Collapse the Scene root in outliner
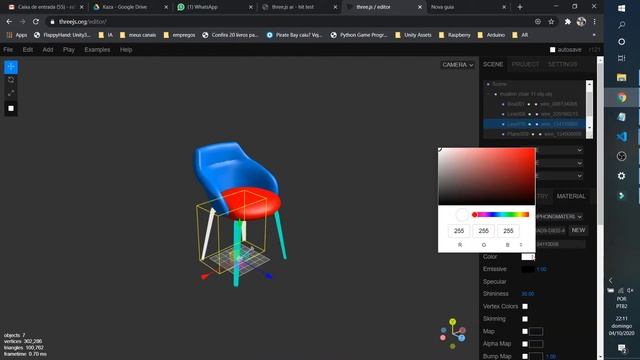The width and height of the screenshot is (640, 360). [x=488, y=84]
